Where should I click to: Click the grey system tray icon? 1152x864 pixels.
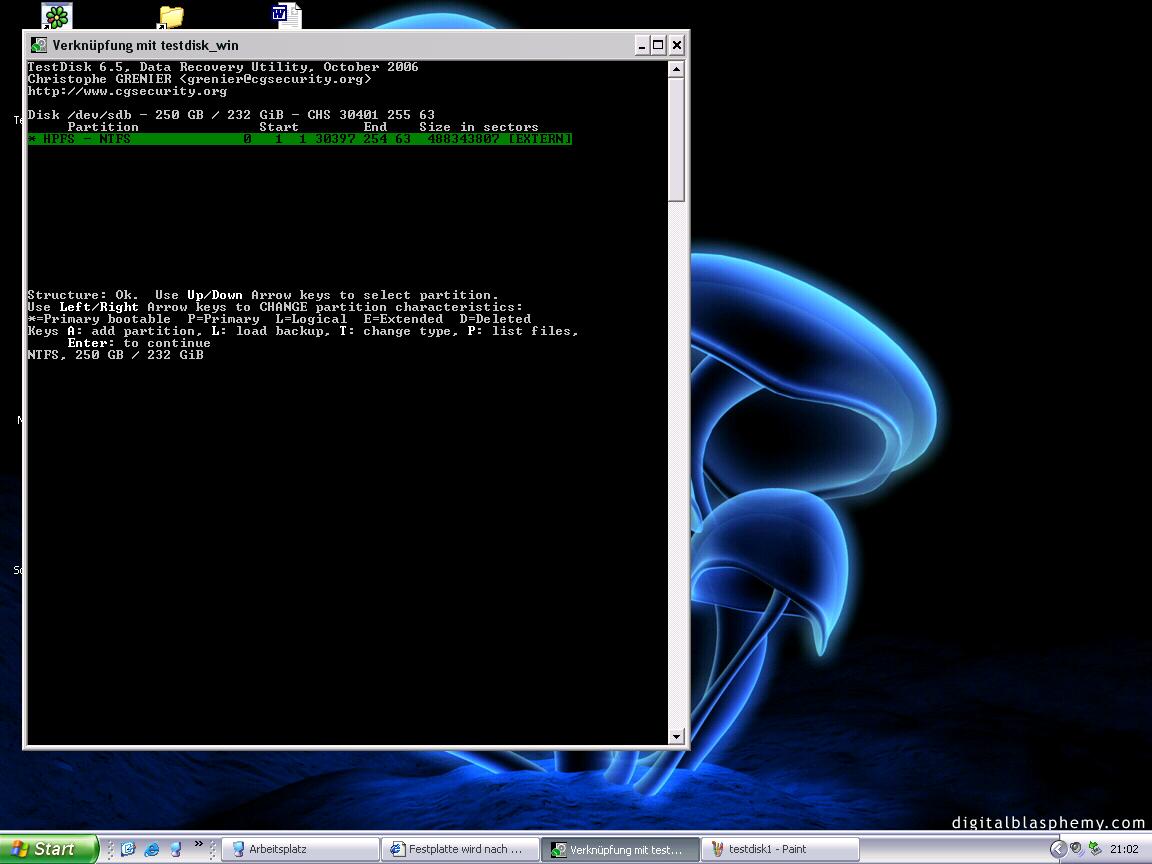pos(1076,849)
